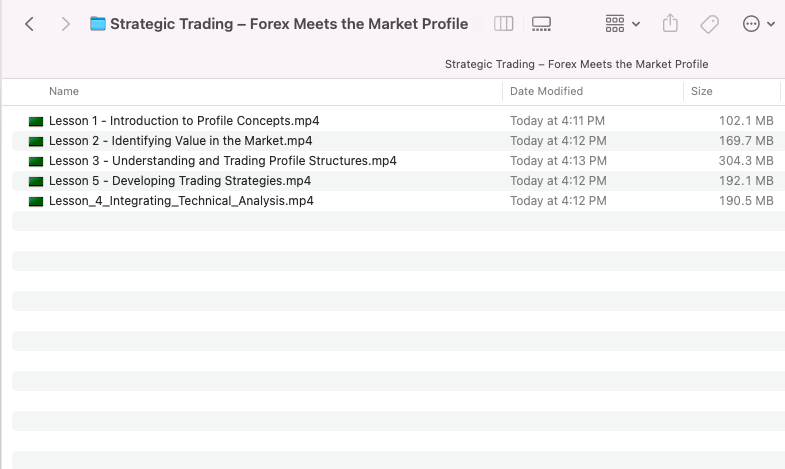Expand the chevron next to the grouping icon
The height and width of the screenshot is (469, 785).
pos(636,24)
